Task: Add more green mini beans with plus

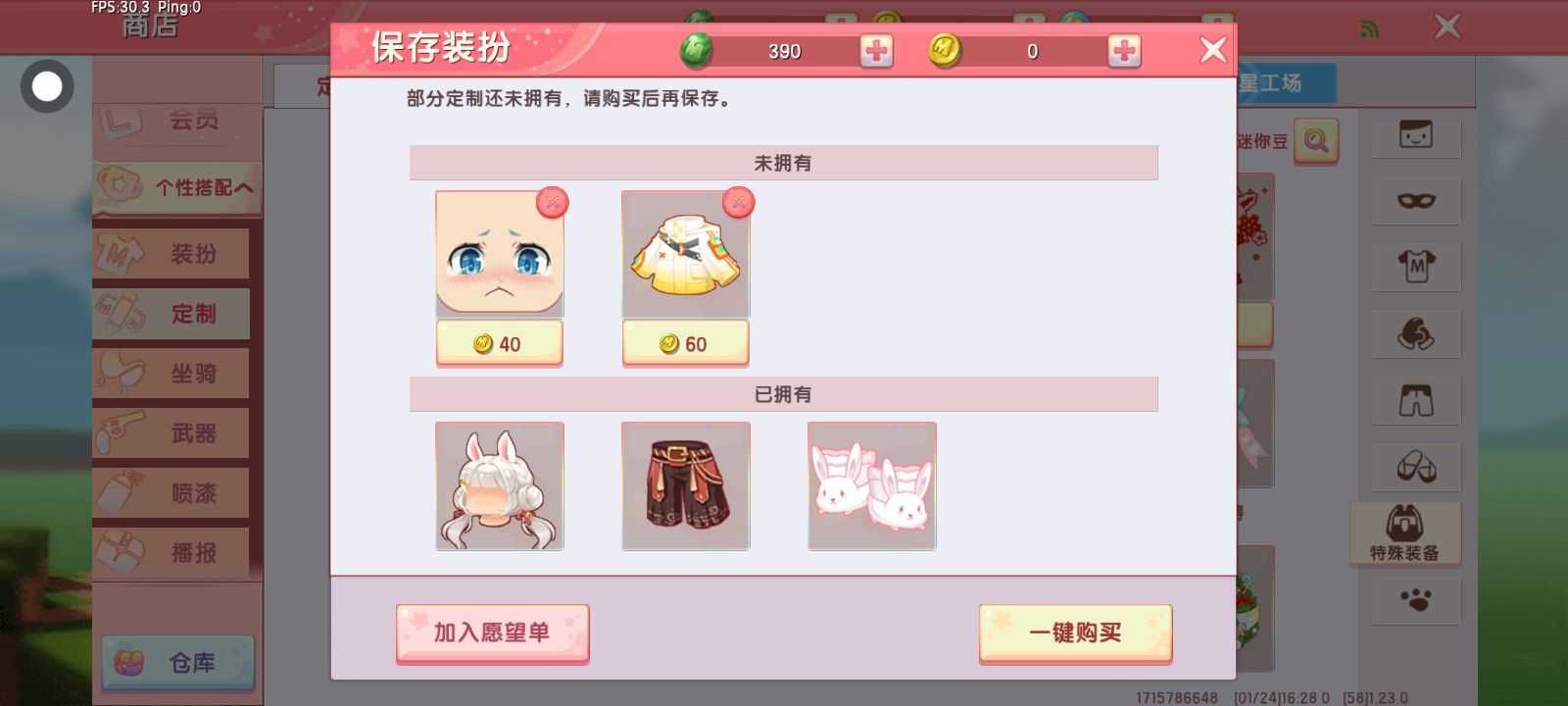Action: (x=876, y=51)
